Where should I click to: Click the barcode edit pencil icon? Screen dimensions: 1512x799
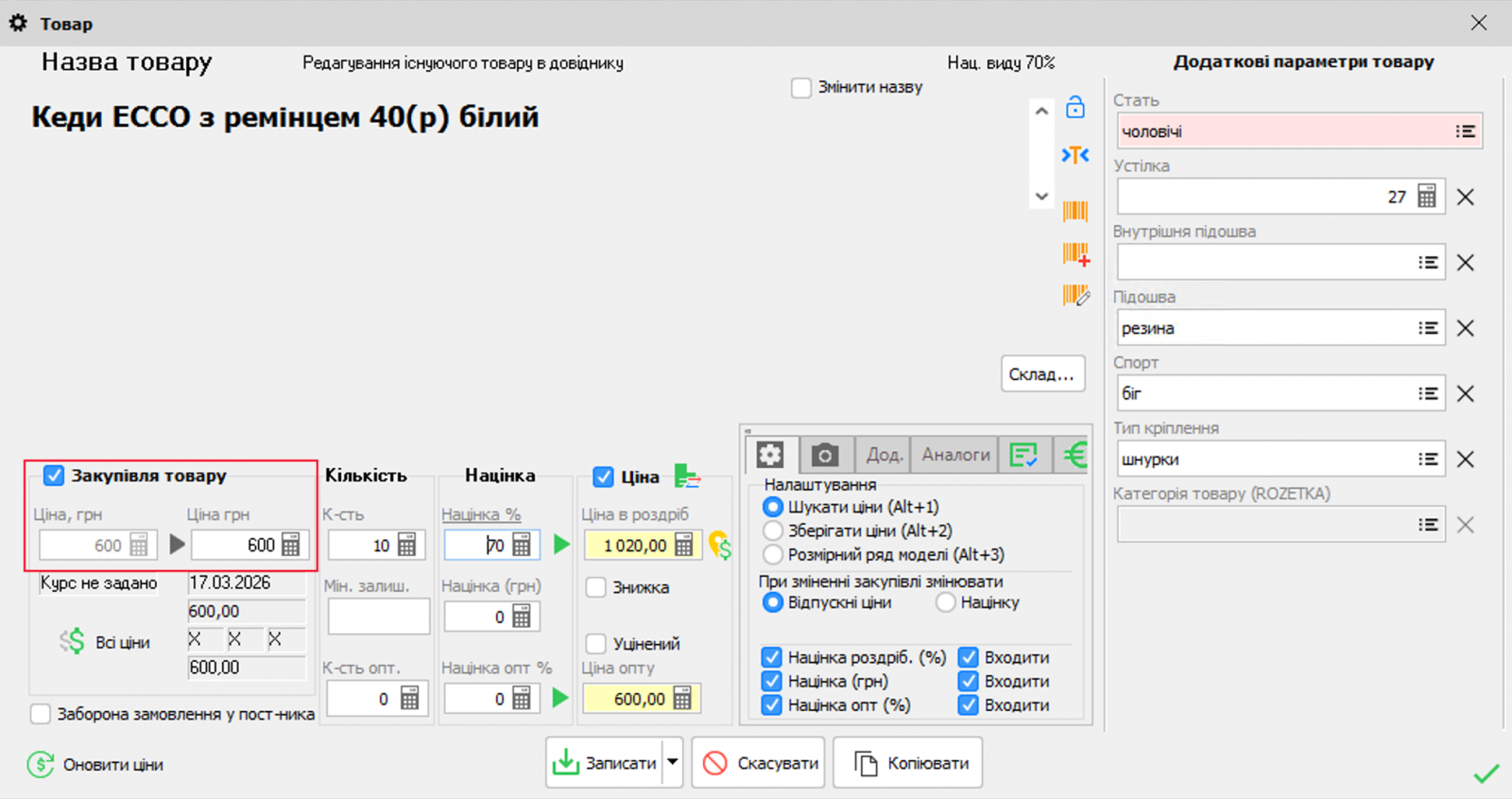tap(1075, 296)
